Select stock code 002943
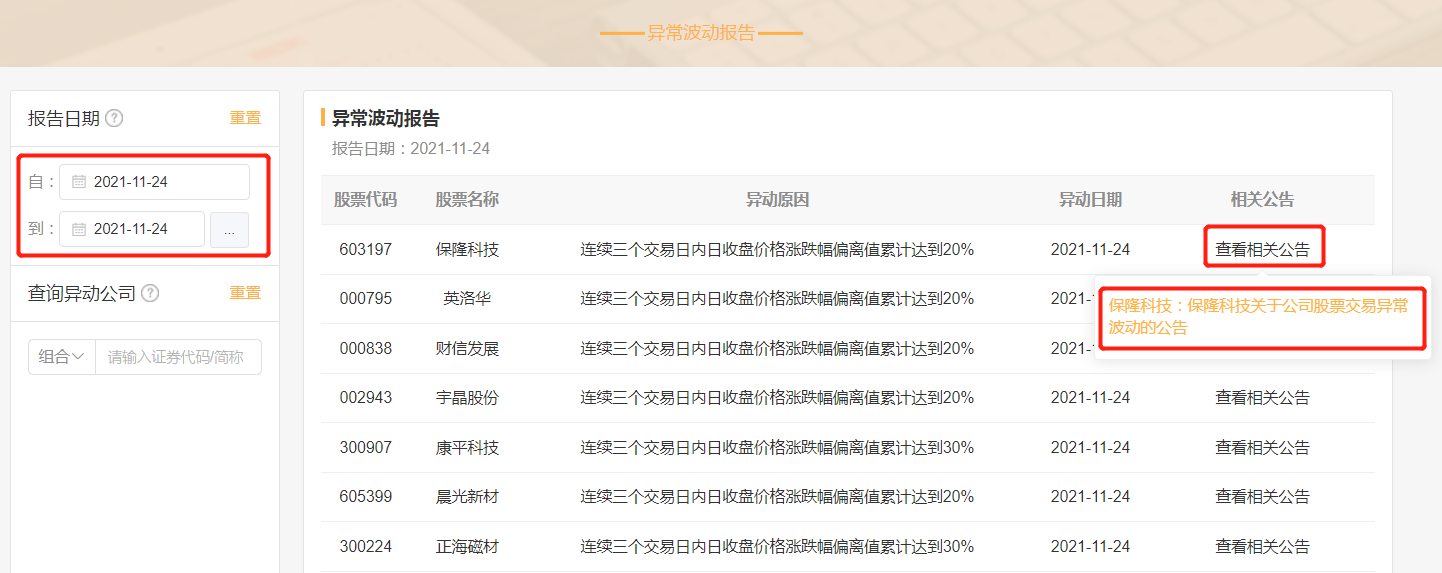The height and width of the screenshot is (573, 1442). [x=365, y=398]
